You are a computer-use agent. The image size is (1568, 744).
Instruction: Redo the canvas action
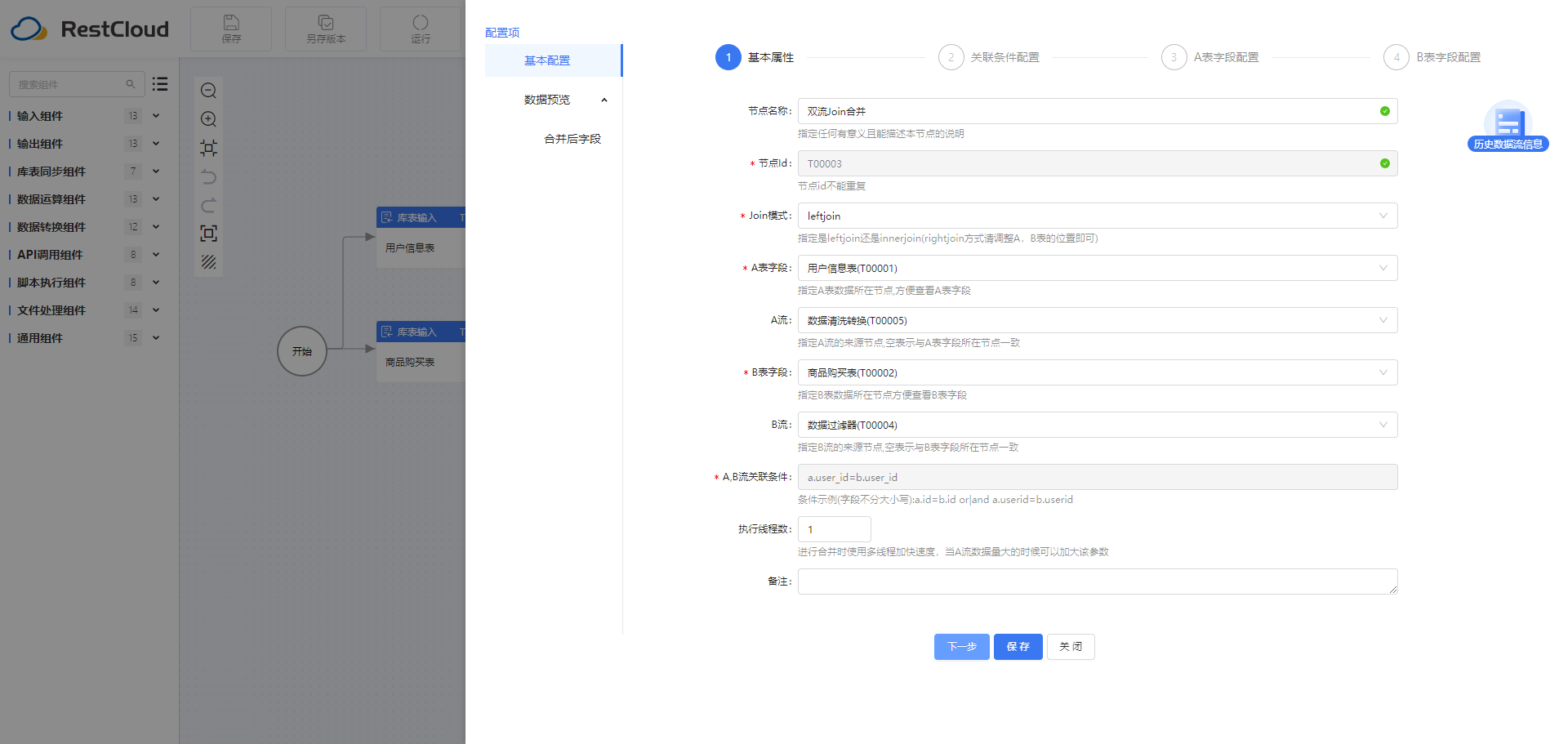click(208, 205)
